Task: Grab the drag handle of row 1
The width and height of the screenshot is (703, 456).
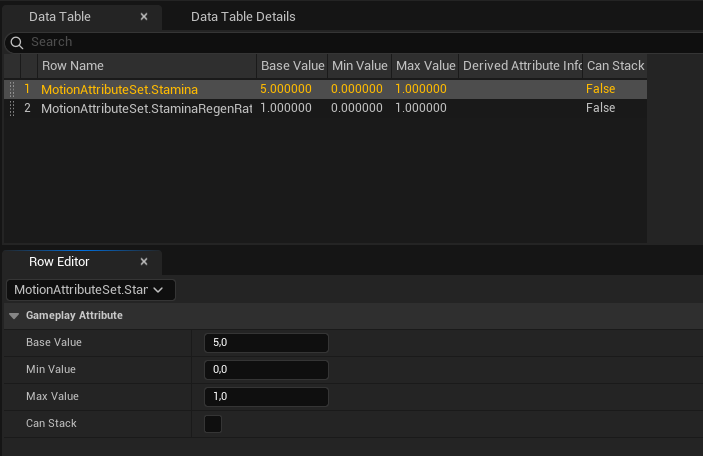Action: [11, 89]
